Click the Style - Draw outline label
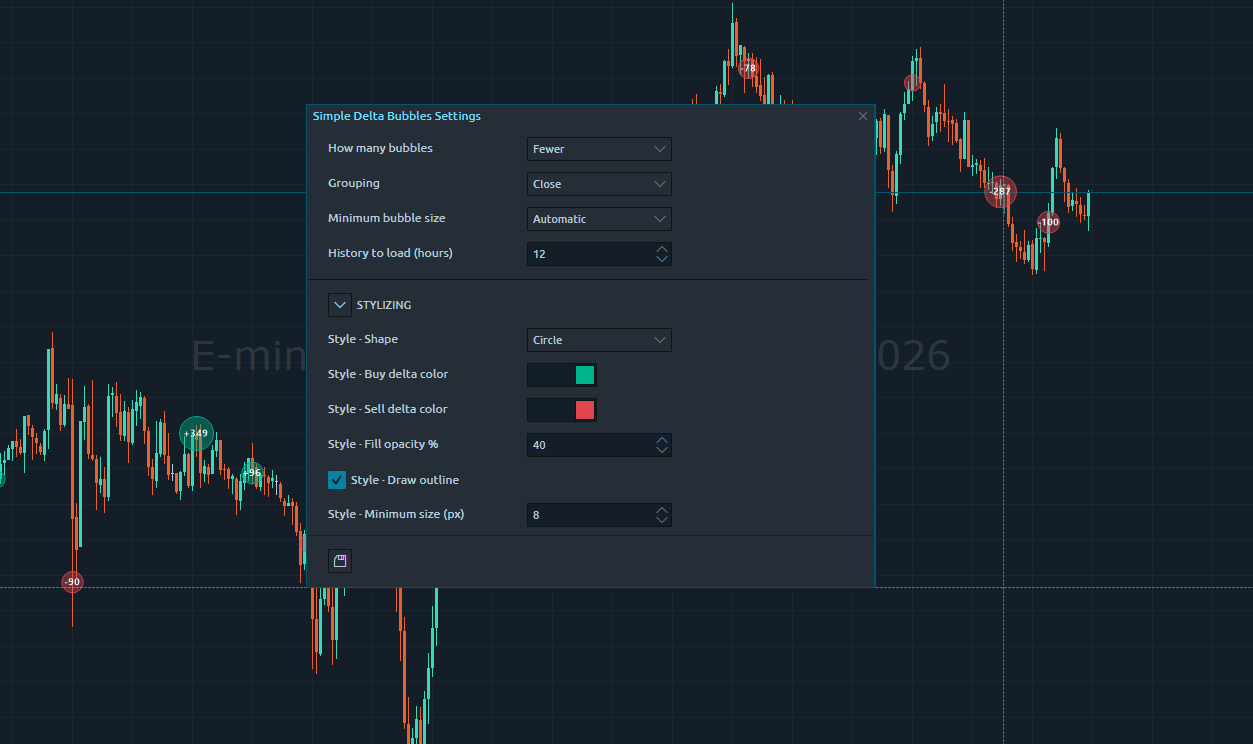This screenshot has height=744, width=1253. tap(405, 480)
